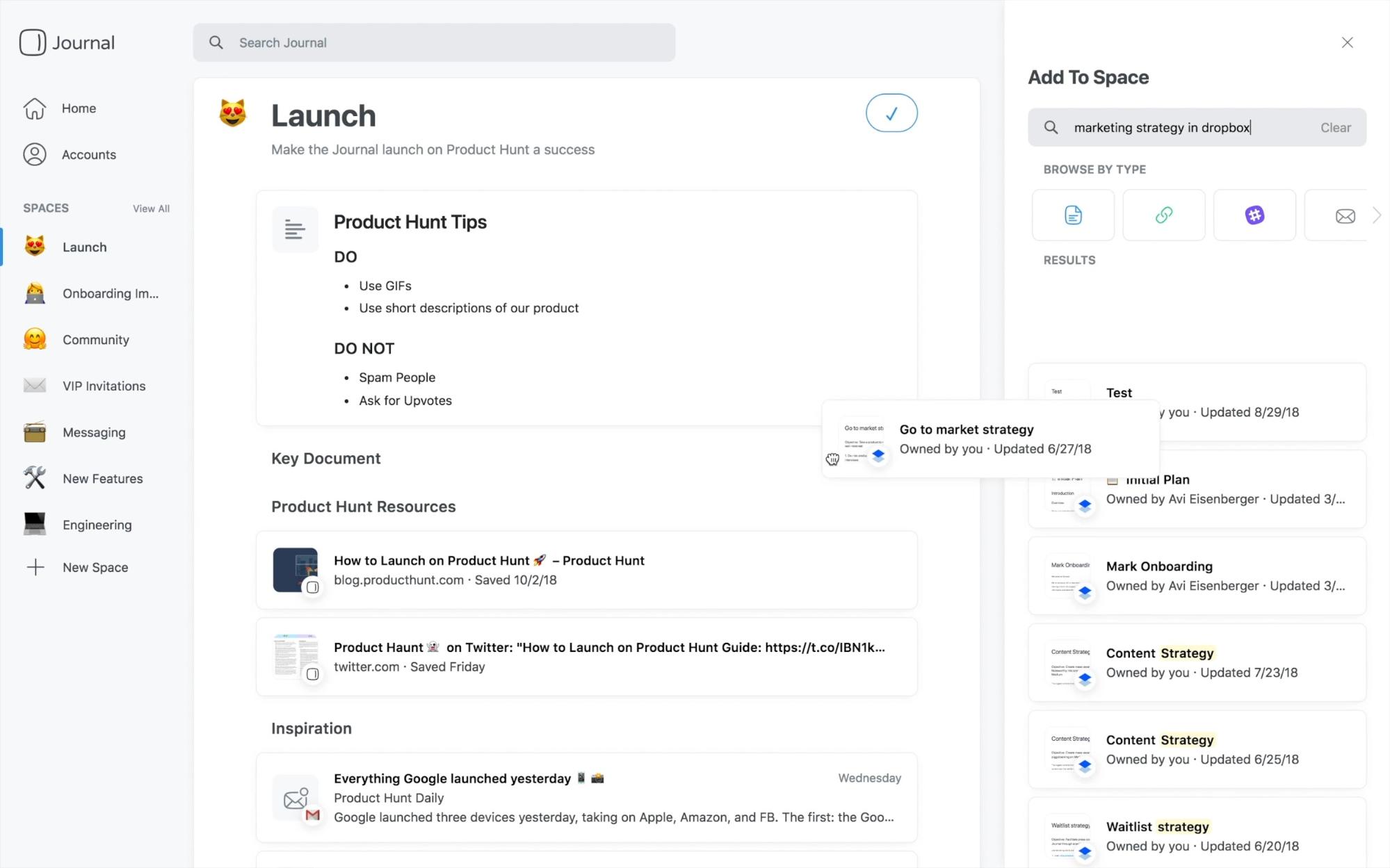Create a New Space
1390x868 pixels.
pos(95,567)
